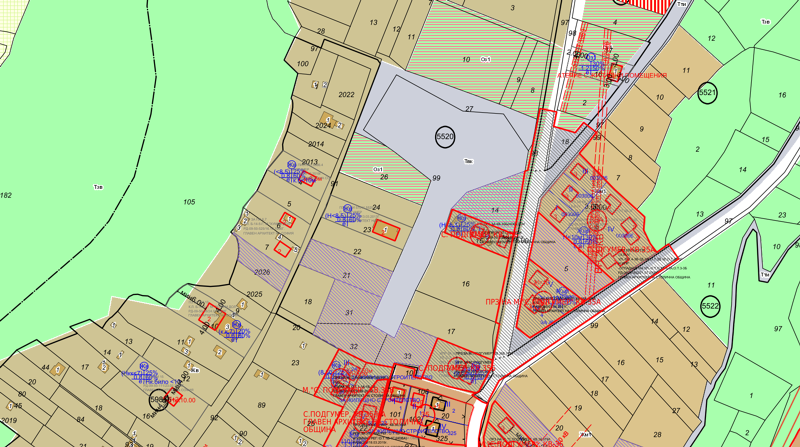Image resolution: width=800 pixels, height=447 pixels.
Task: Click the circled 5520 block marker
Action: (445, 136)
